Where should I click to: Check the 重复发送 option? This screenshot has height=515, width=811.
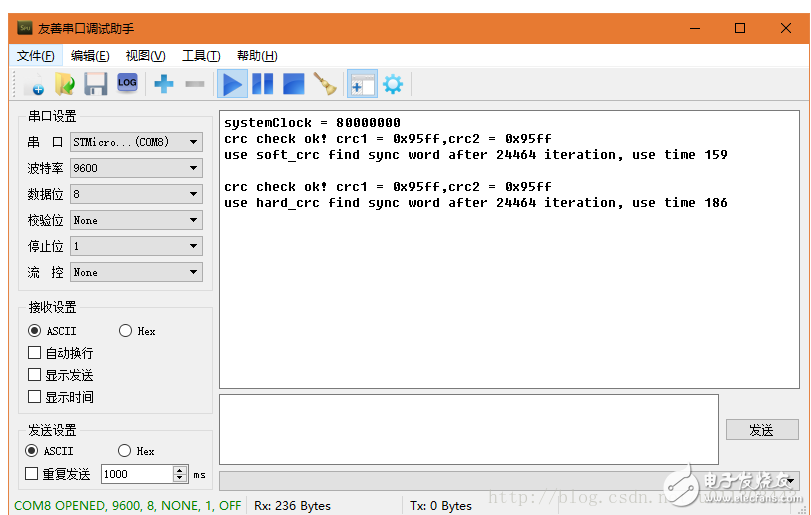pyautogui.click(x=32, y=474)
